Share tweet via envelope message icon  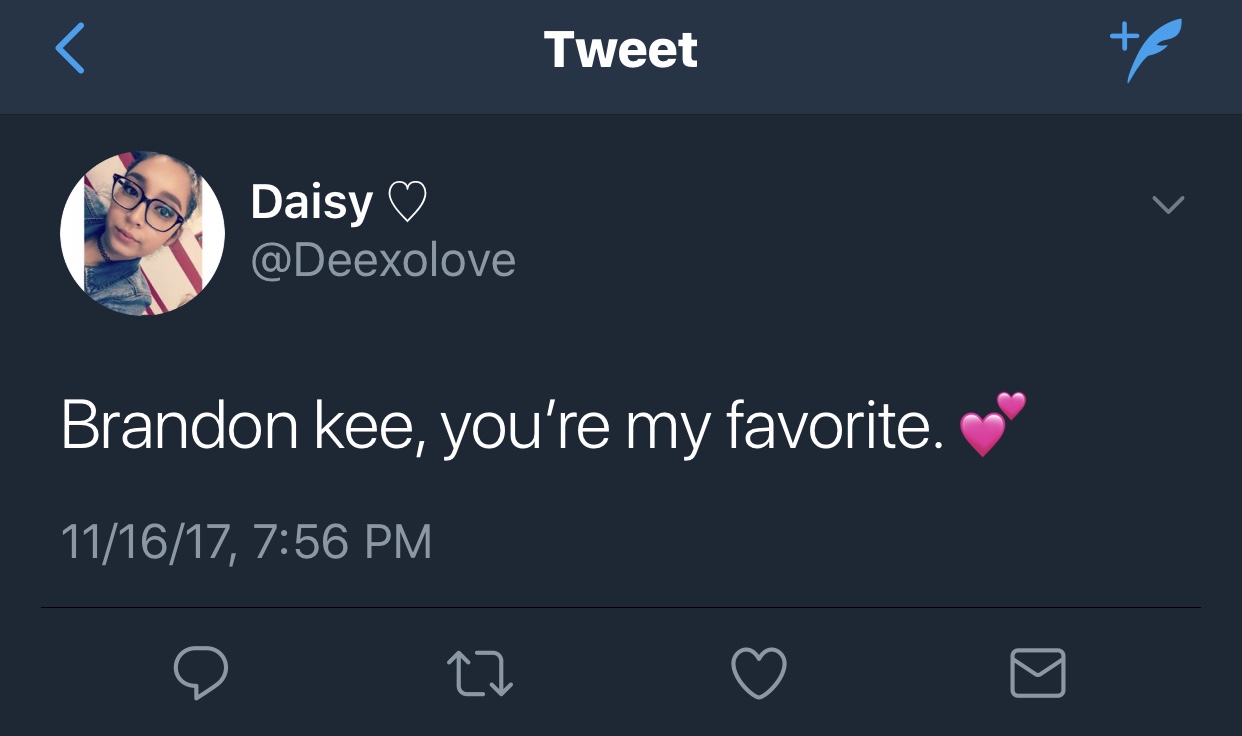pos(1038,672)
